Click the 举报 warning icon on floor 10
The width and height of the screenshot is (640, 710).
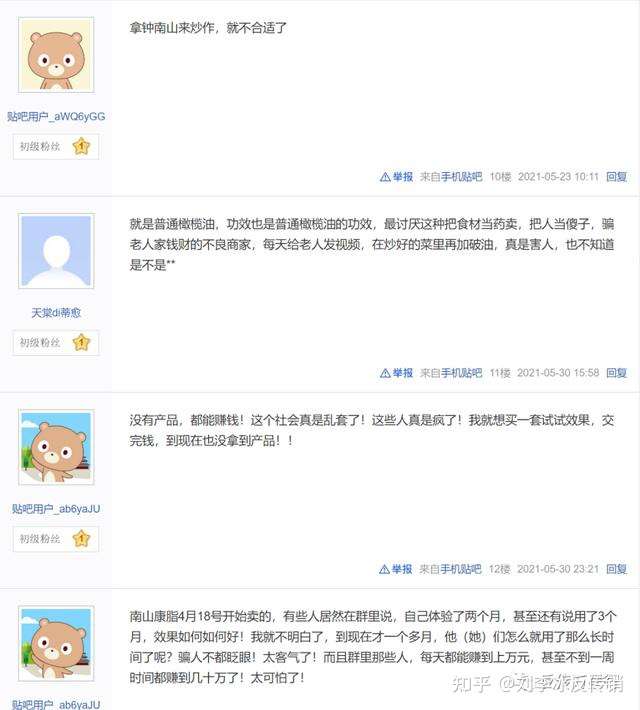point(385,177)
